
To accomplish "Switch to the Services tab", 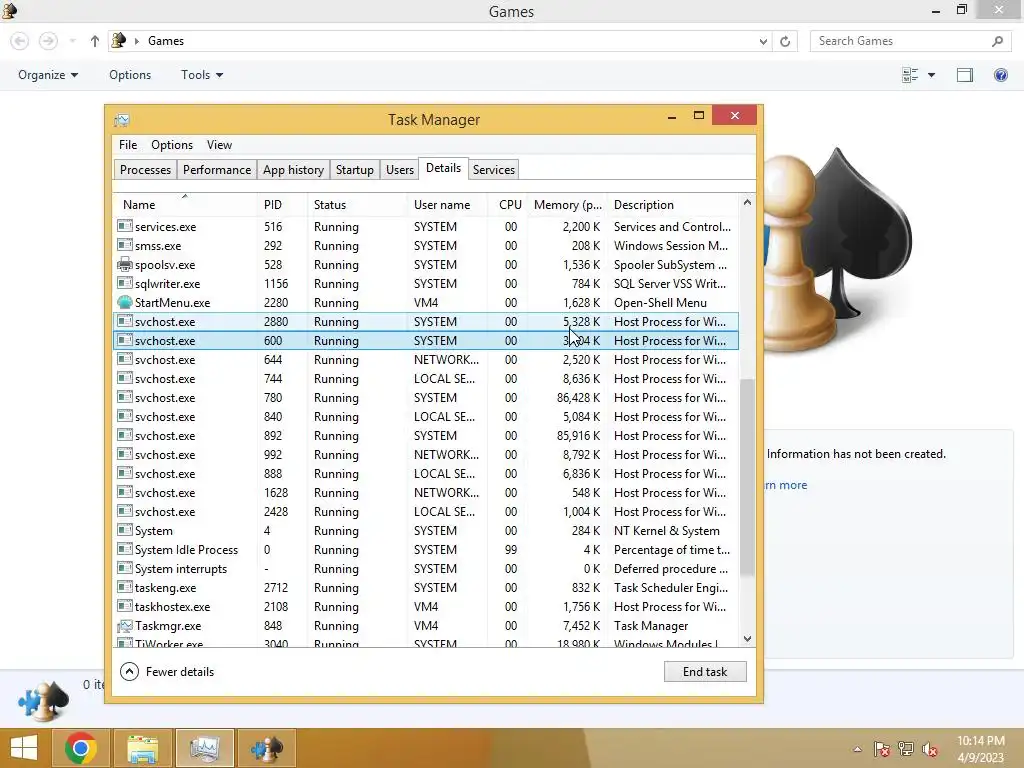I will (494, 170).
